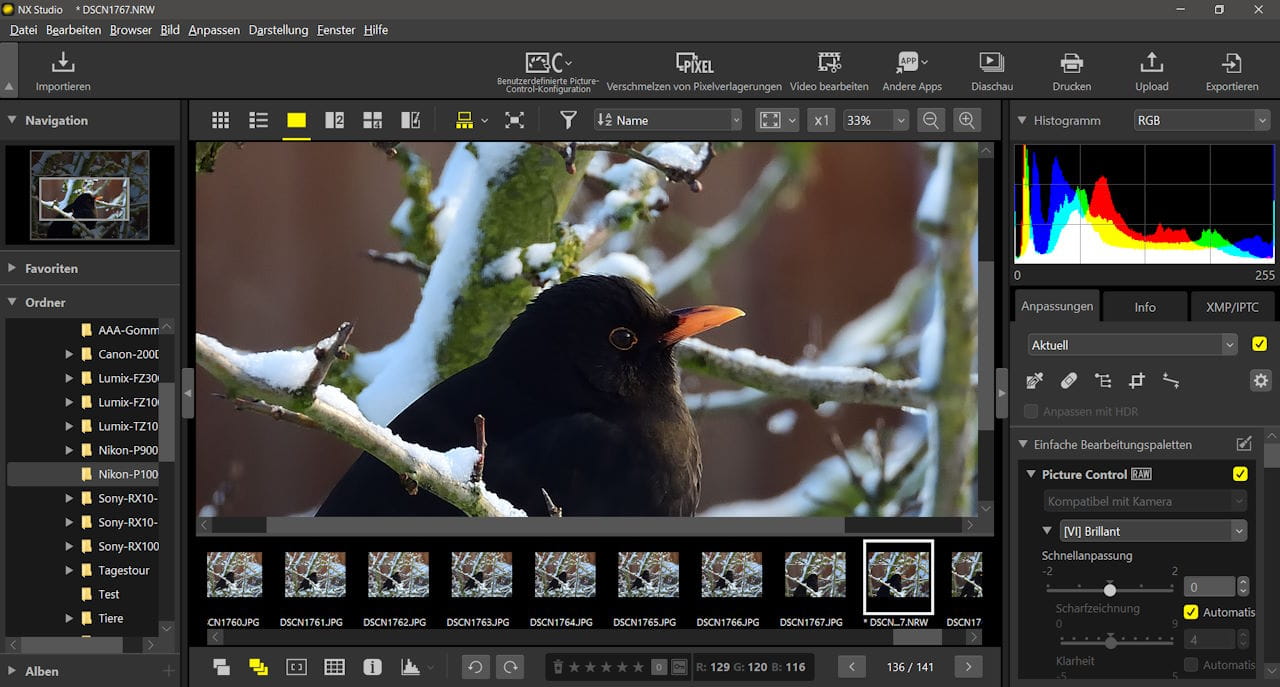Click the Schnellanpassung slider handle

click(1109, 588)
